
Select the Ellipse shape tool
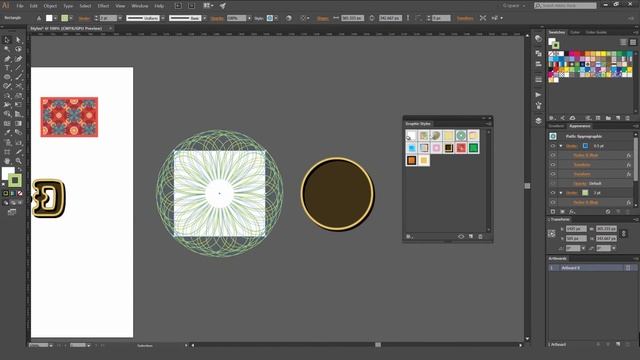[x=7, y=77]
